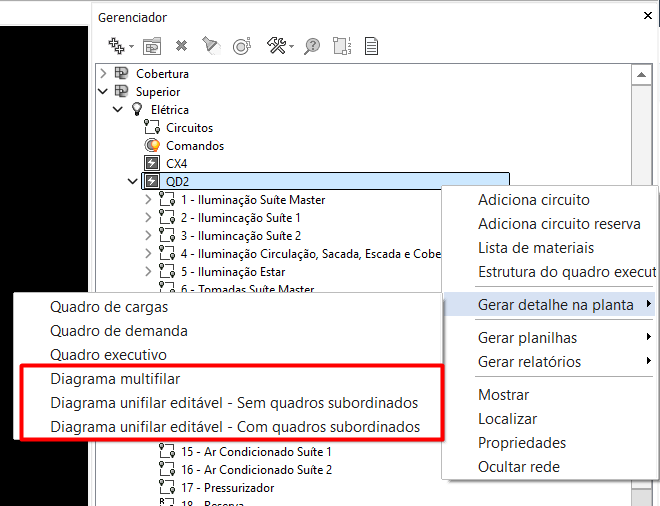Collapse the Superior tree node
The width and height of the screenshot is (660, 506).
pos(103,91)
